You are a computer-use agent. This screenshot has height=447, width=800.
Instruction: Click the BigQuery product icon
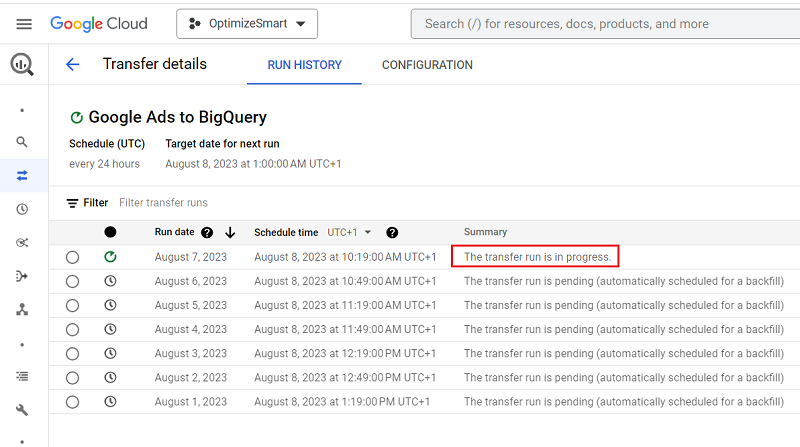(22, 64)
